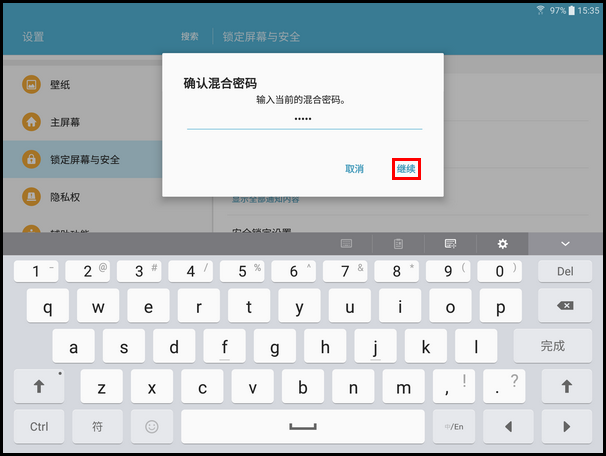
Task: Select 锁定屏幕与安全 sidebar item
Action: coord(82,160)
